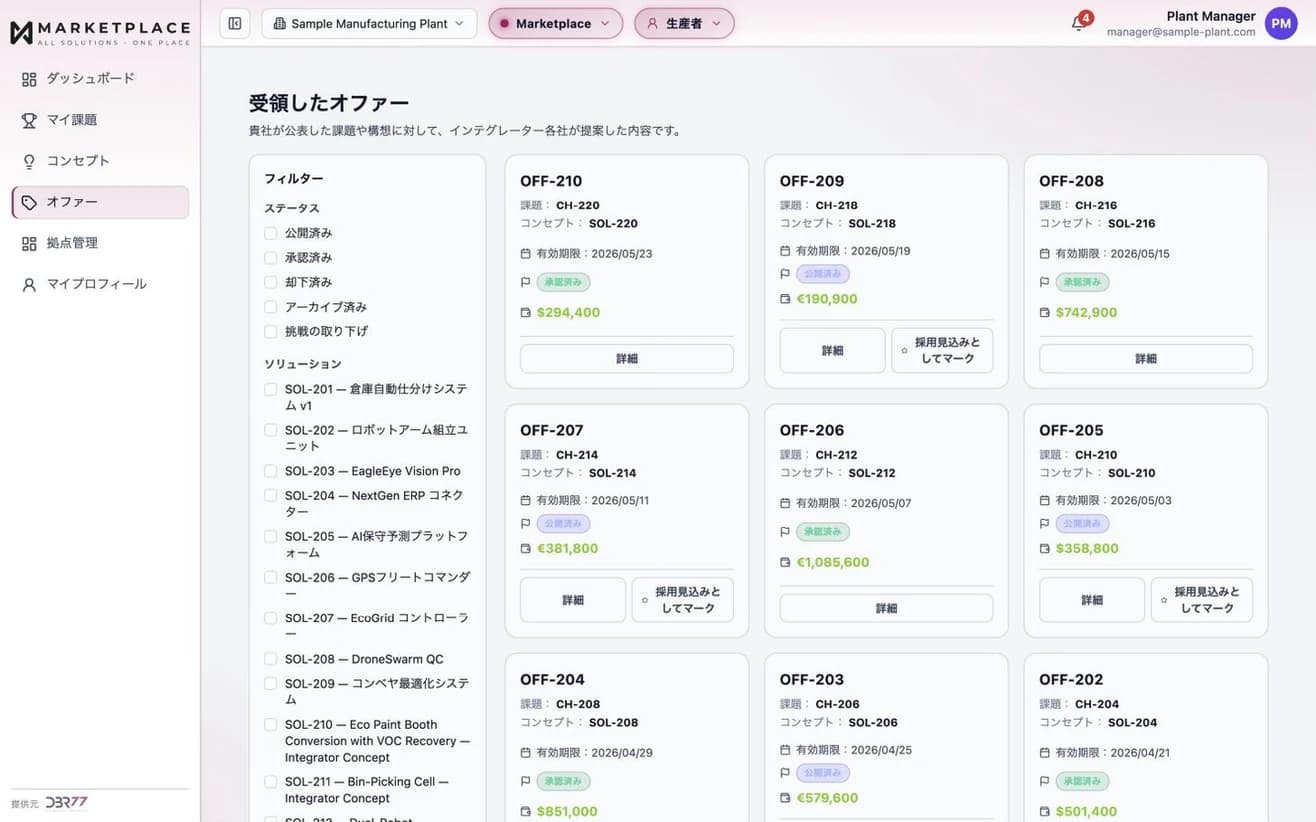This screenshot has width=1316, height=822.
Task: Open 詳細 for offer OFF-210
Action: [x=627, y=359]
